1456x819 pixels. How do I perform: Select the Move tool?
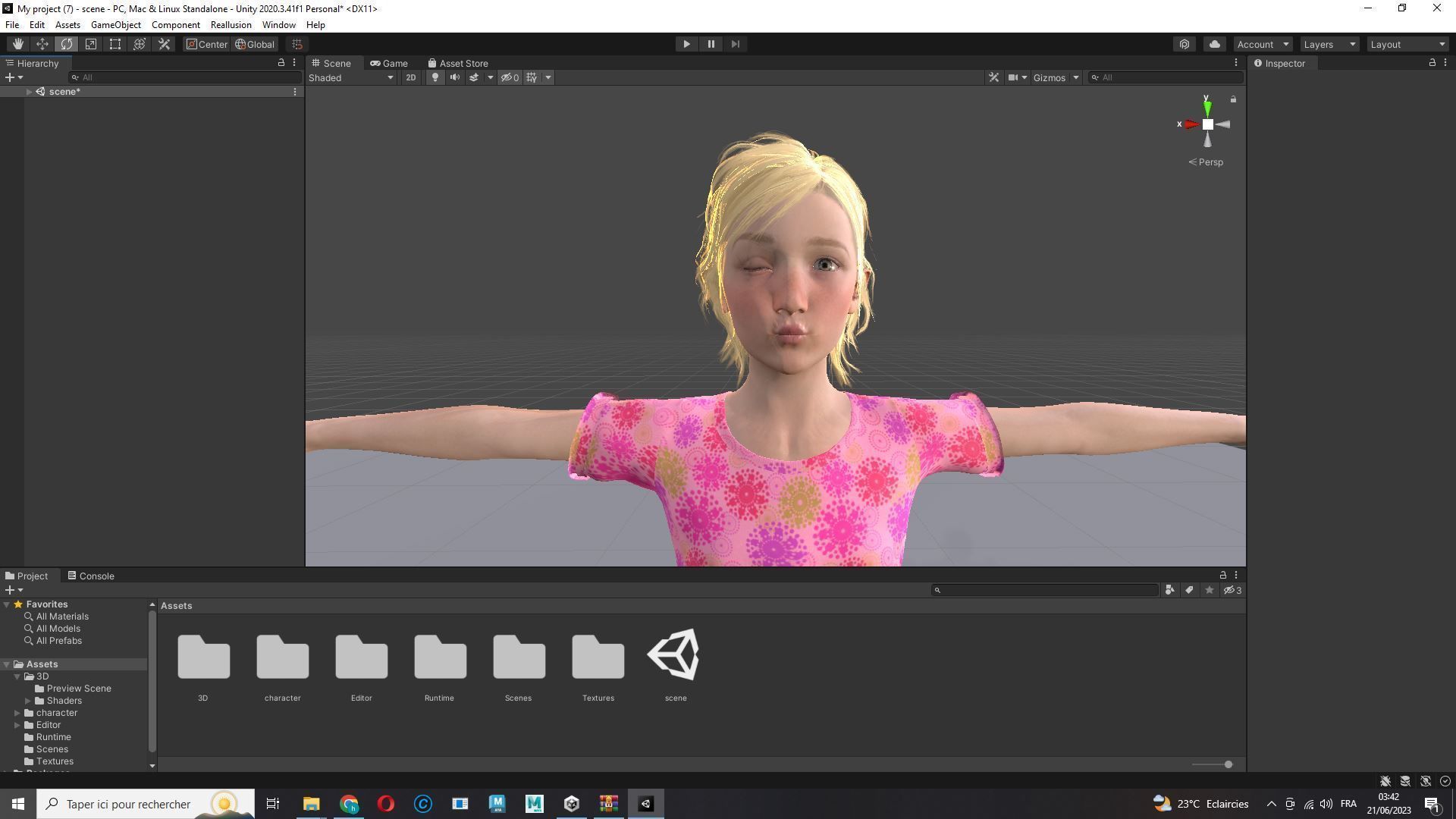coord(42,44)
